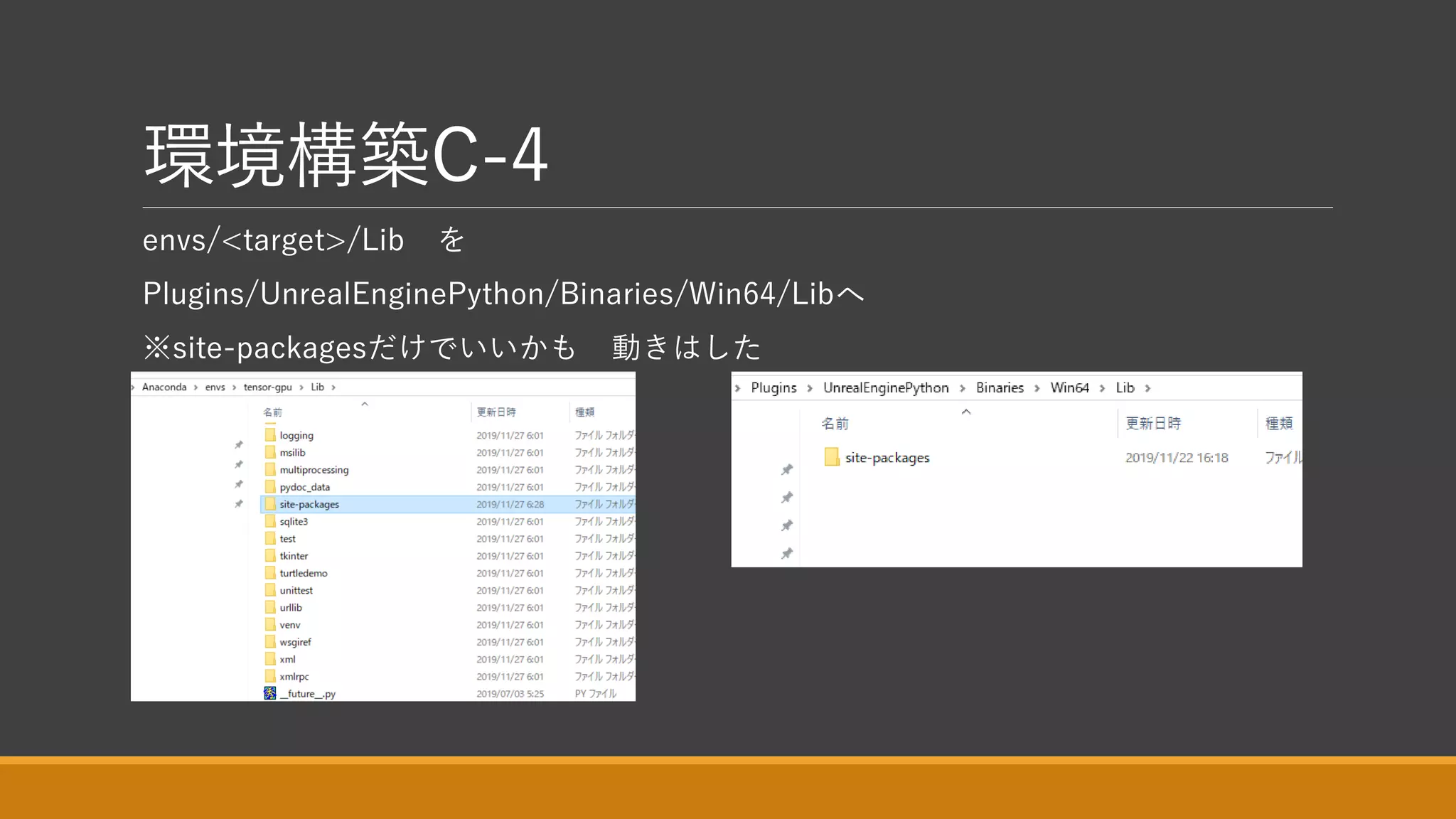Select the pydoc_data folder icon
The width and height of the screenshot is (1456, 819).
click(270, 487)
